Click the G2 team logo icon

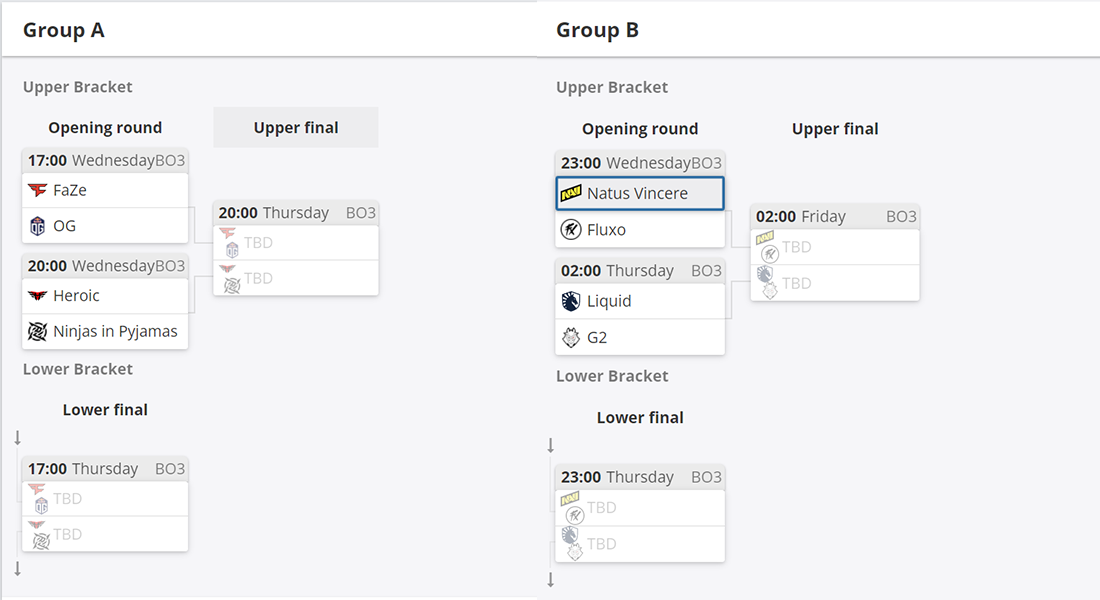pyautogui.click(x=571, y=338)
